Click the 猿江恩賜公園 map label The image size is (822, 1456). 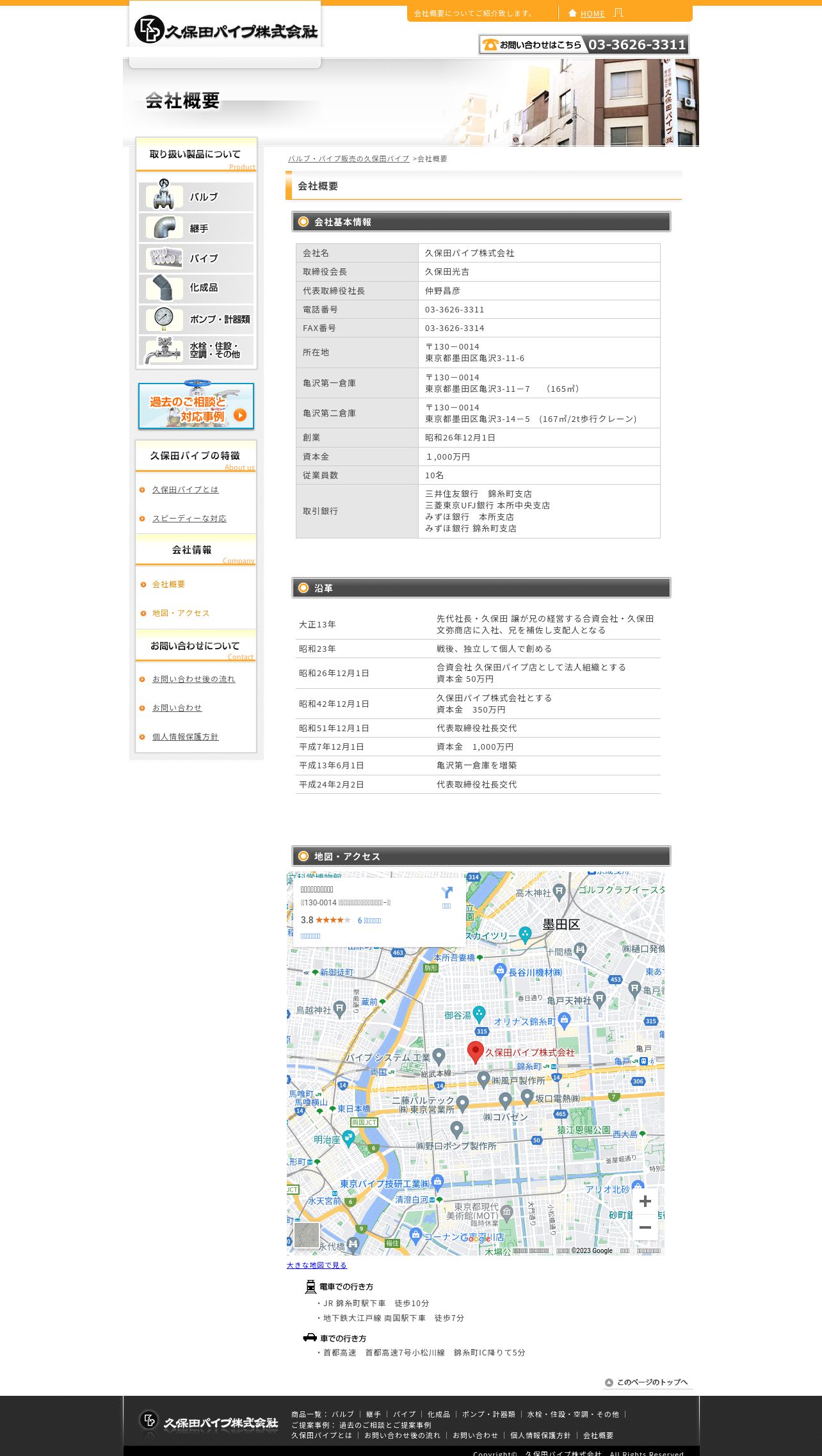pyautogui.click(x=583, y=1130)
